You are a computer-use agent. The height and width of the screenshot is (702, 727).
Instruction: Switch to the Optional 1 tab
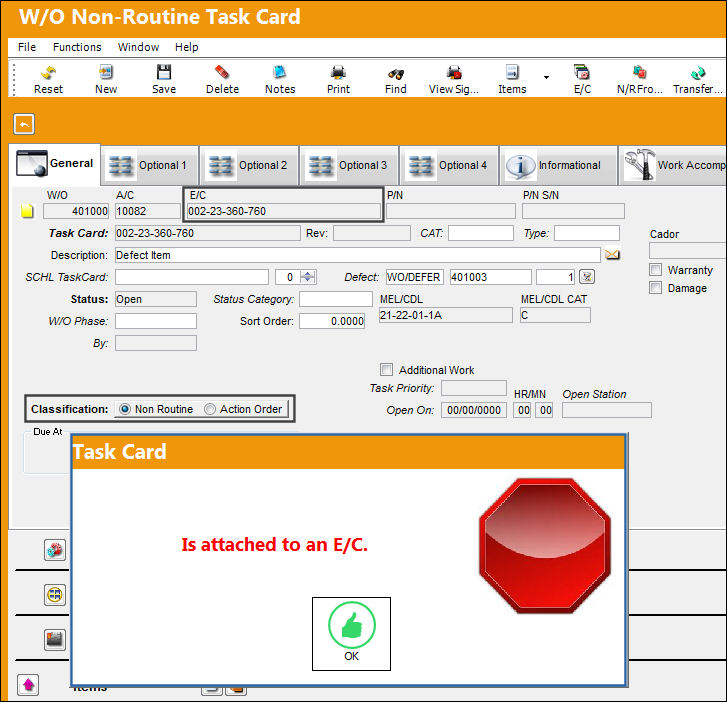pyautogui.click(x=149, y=166)
